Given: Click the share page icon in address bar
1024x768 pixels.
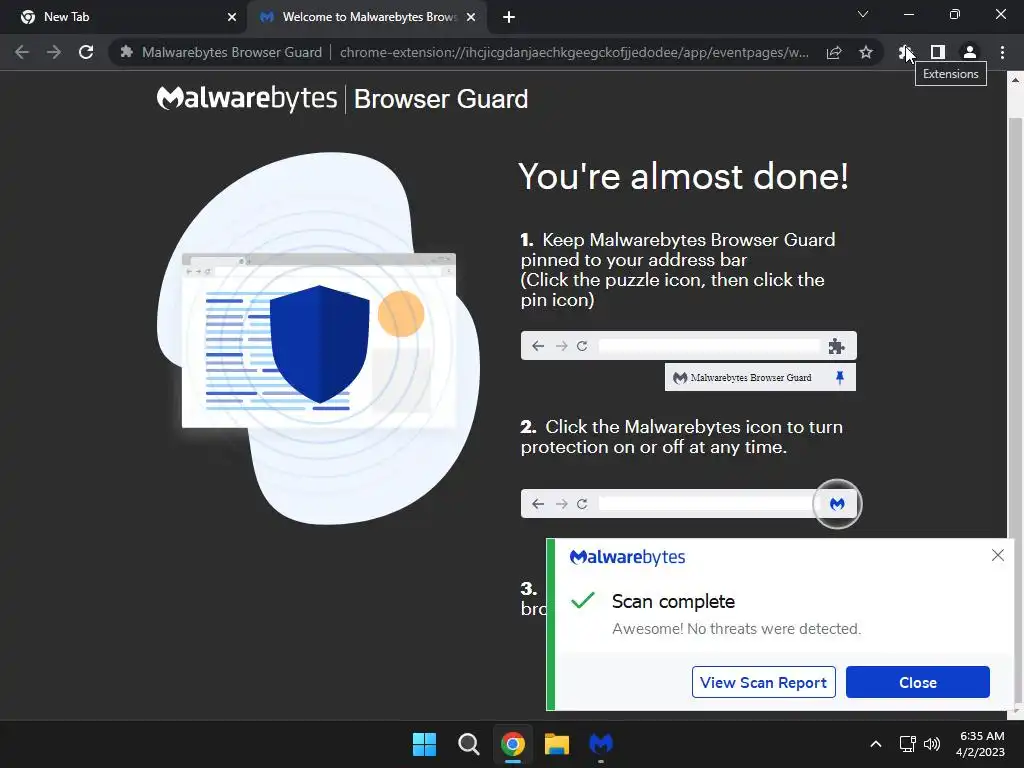Looking at the screenshot, I should click(x=834, y=52).
